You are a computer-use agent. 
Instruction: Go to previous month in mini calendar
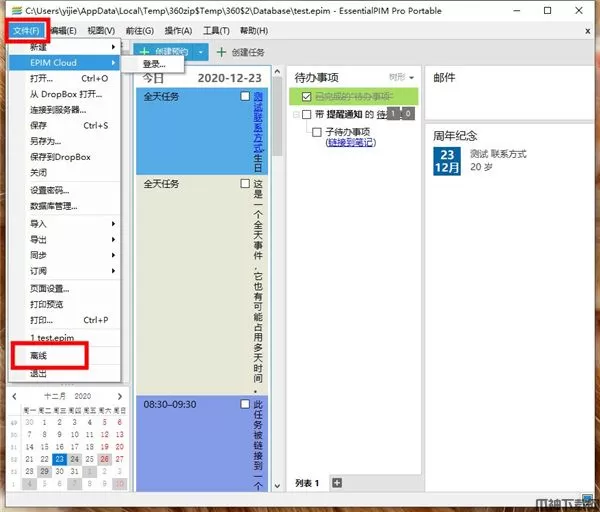15,396
